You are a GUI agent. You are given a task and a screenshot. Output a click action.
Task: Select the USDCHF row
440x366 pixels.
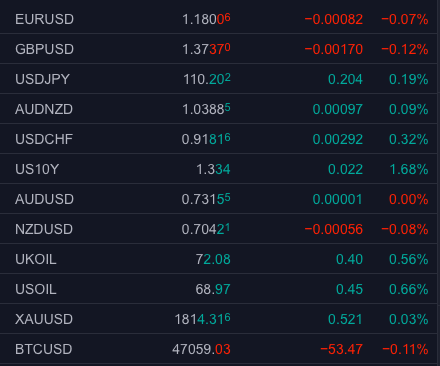click(x=218, y=139)
